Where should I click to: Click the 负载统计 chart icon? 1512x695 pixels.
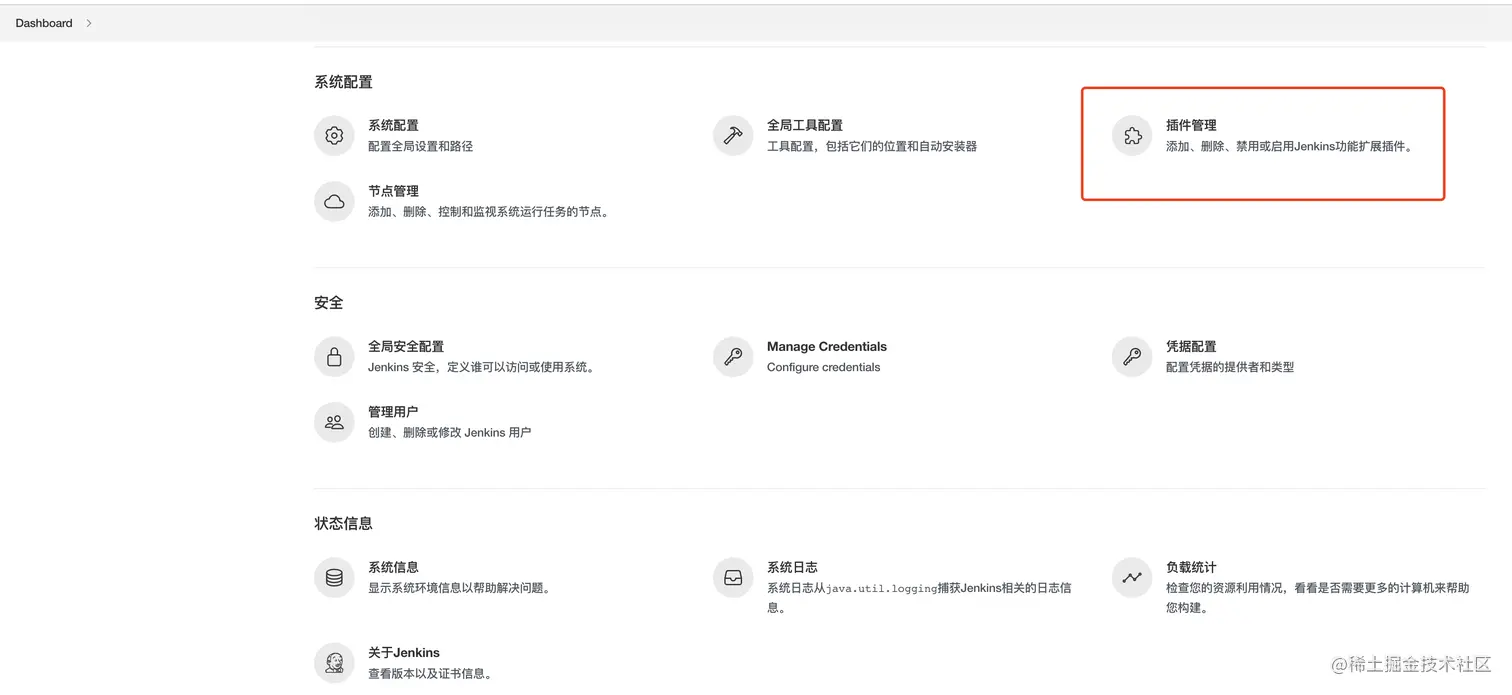pyautogui.click(x=1131, y=577)
